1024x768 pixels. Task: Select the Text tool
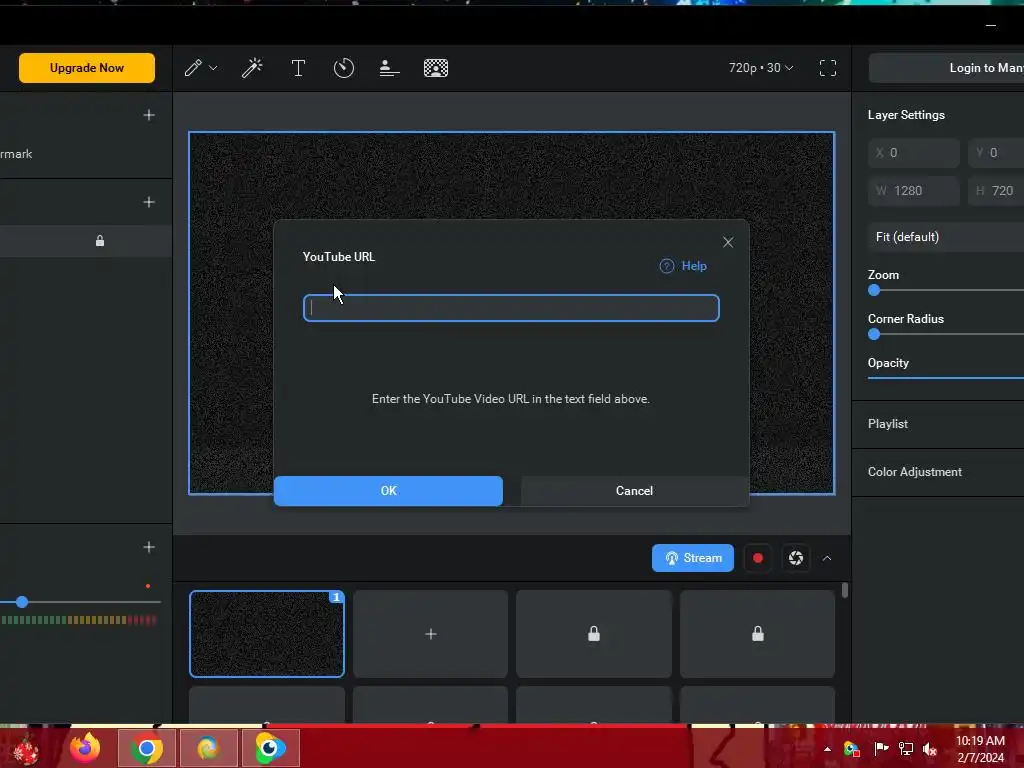pyautogui.click(x=298, y=68)
